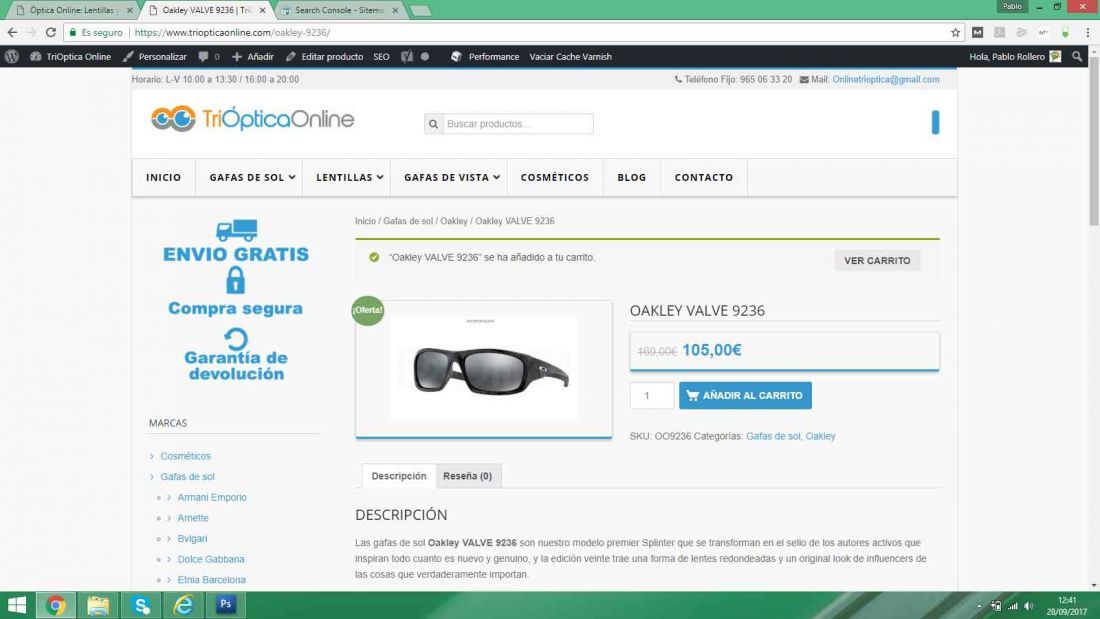
Task: Open the Oakley category link by SKU
Action: (820, 436)
